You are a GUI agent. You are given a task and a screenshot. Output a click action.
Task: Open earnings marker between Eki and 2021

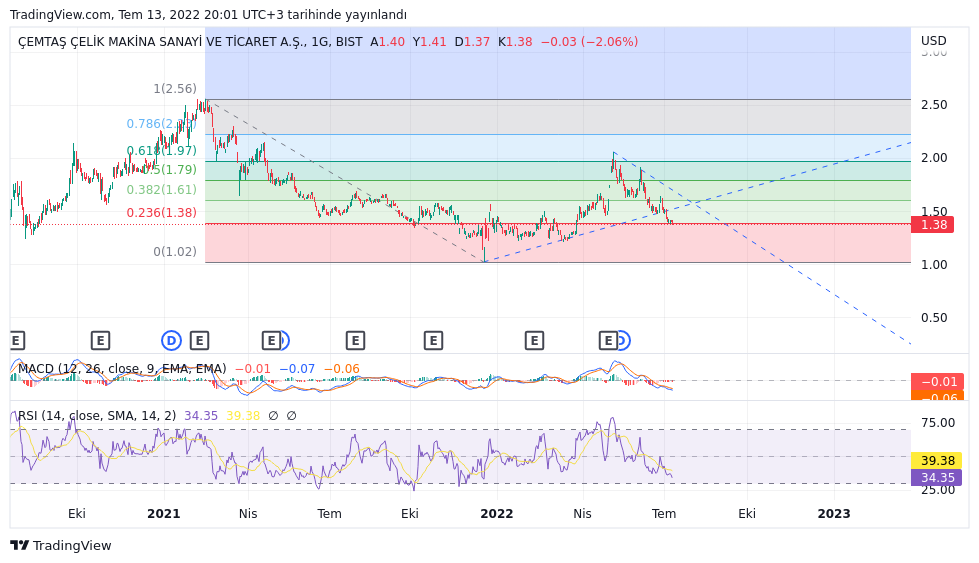100,341
